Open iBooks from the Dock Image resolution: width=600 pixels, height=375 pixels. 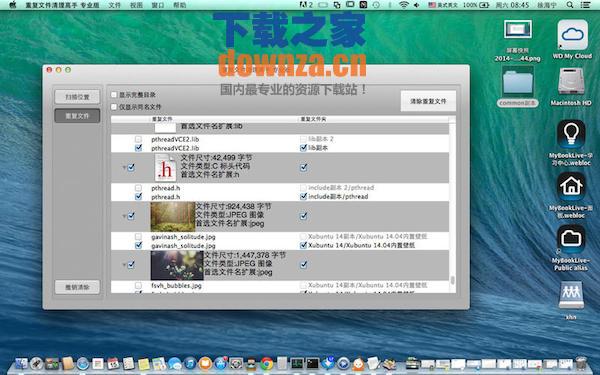click(x=205, y=363)
